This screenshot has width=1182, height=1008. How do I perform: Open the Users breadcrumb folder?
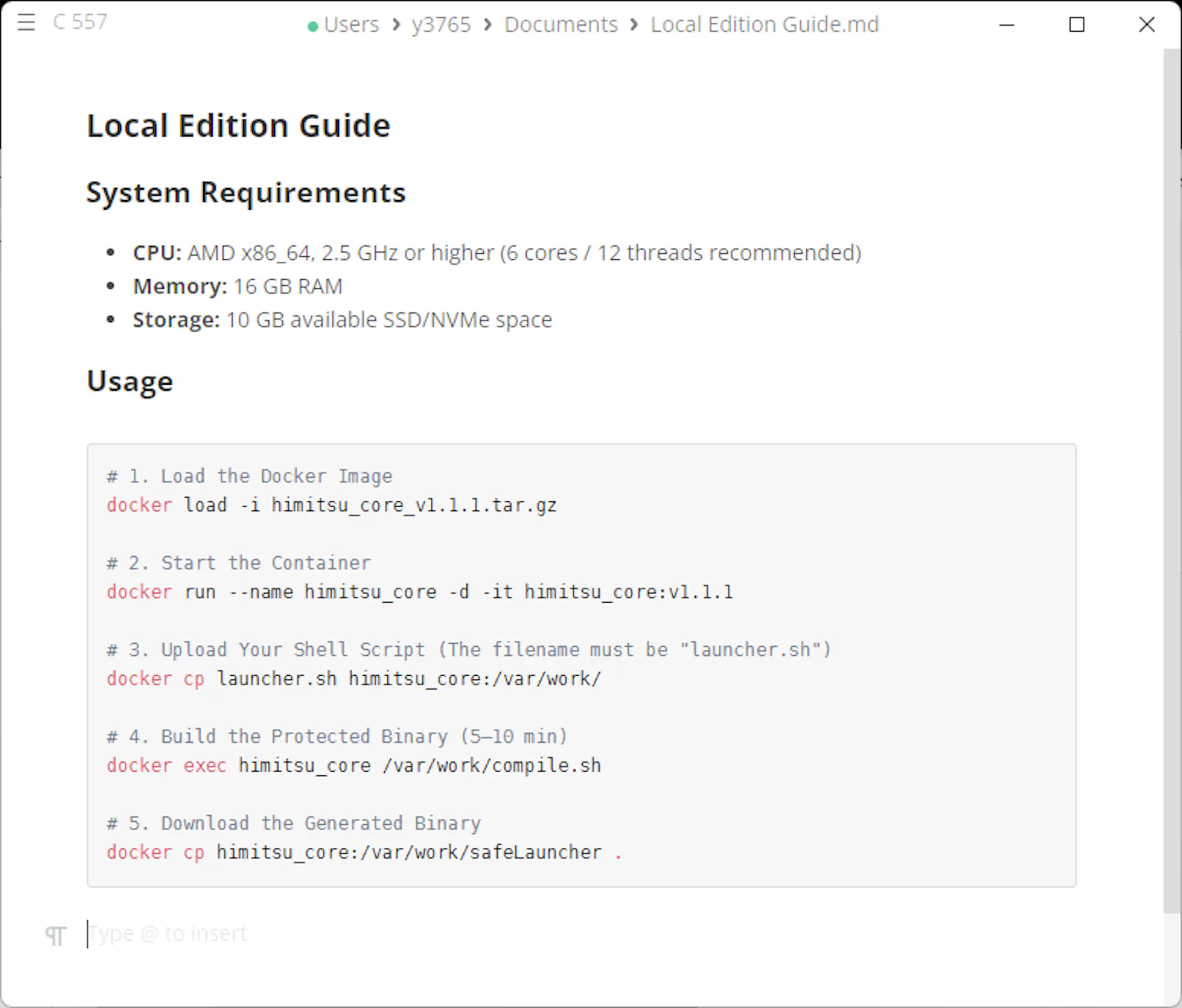(352, 24)
